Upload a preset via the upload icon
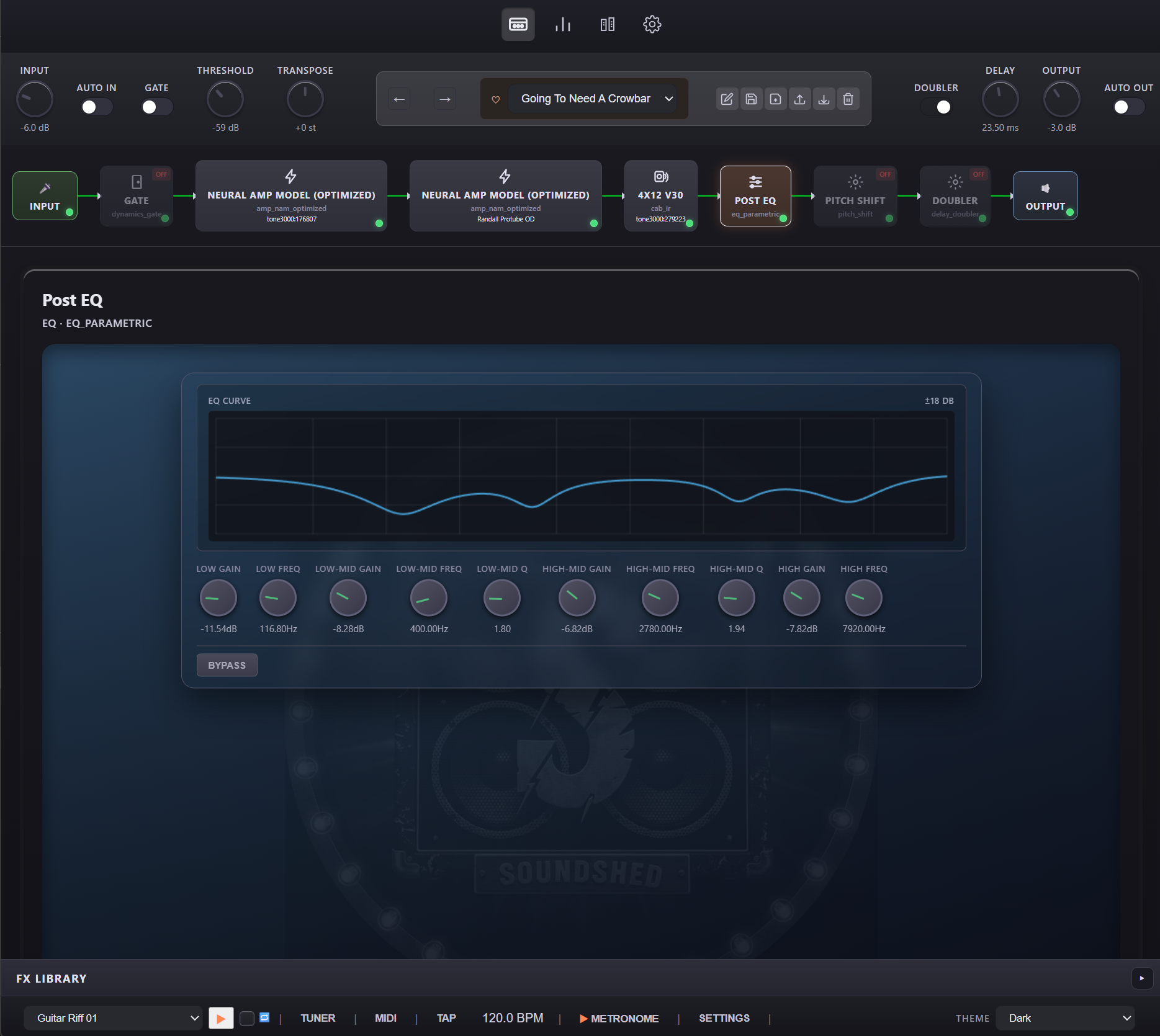The width and height of the screenshot is (1160, 1036). pos(799,99)
